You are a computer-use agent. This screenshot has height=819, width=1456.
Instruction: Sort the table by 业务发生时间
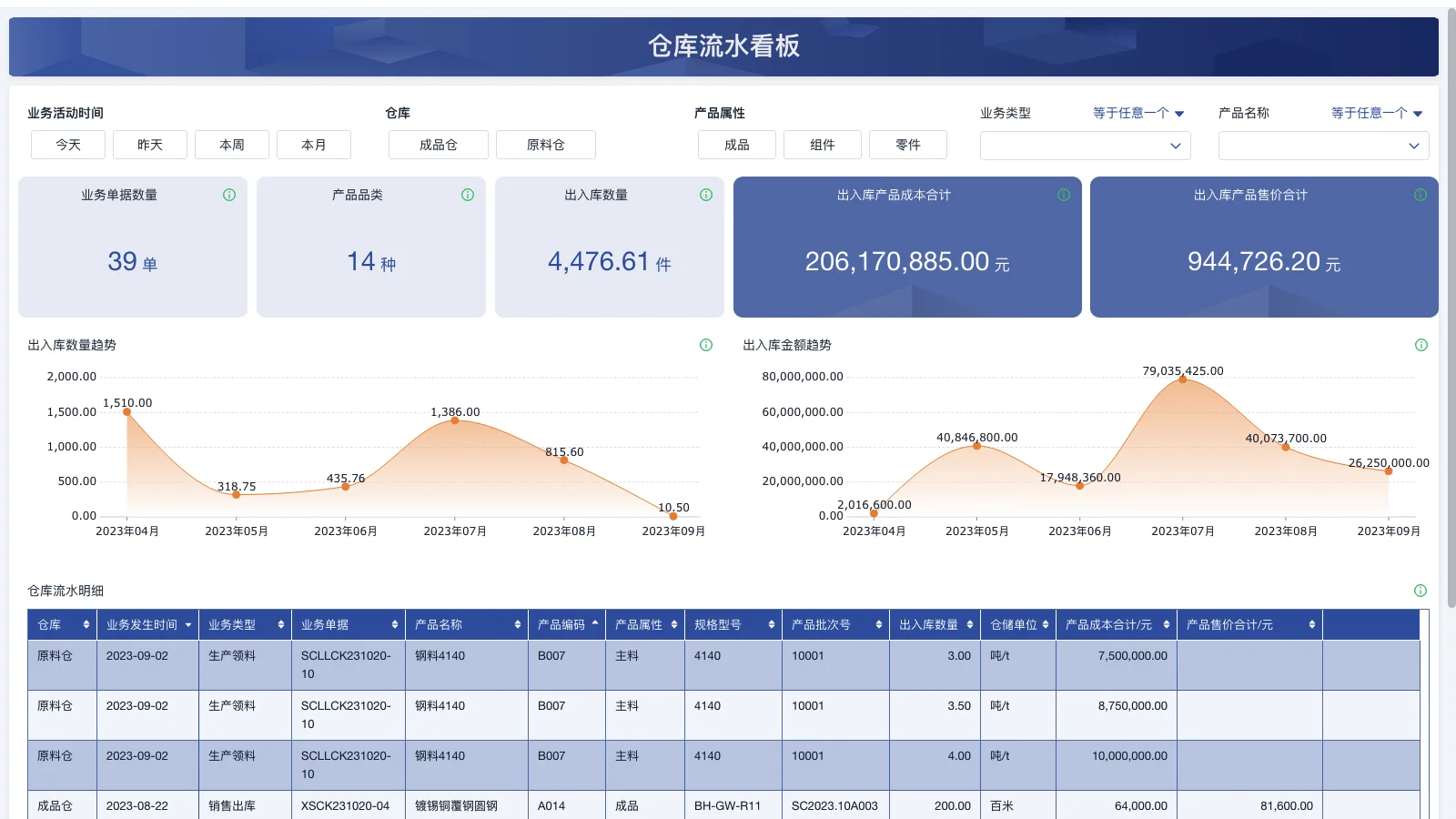click(x=189, y=624)
